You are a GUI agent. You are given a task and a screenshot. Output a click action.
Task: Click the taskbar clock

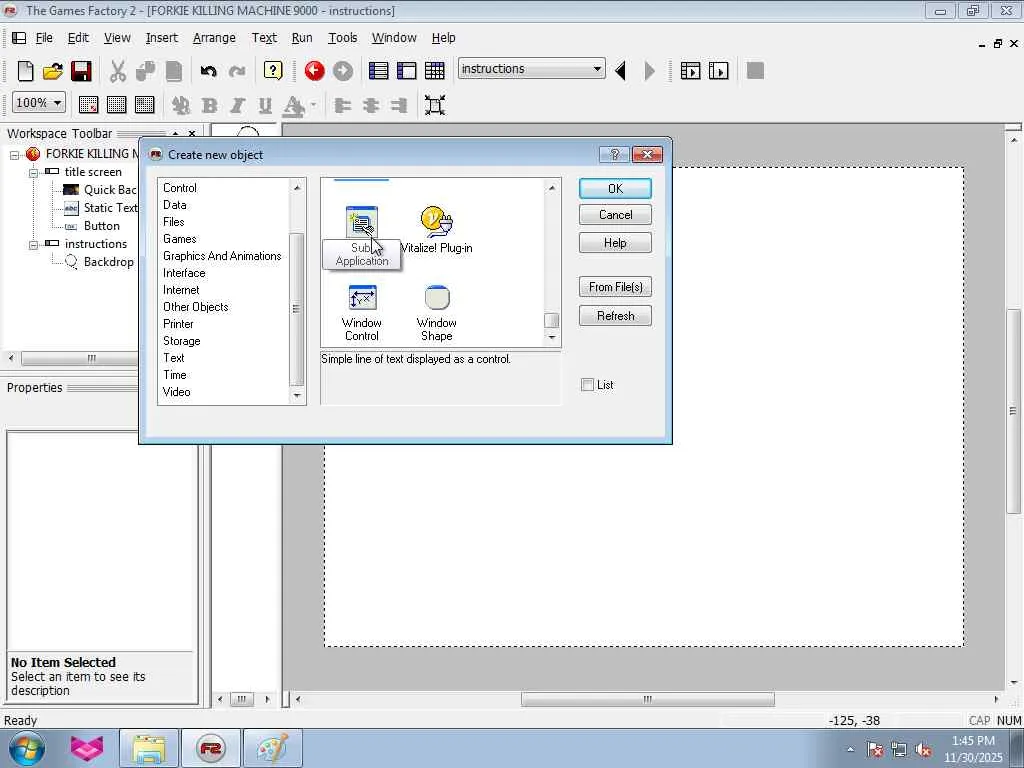click(973, 749)
